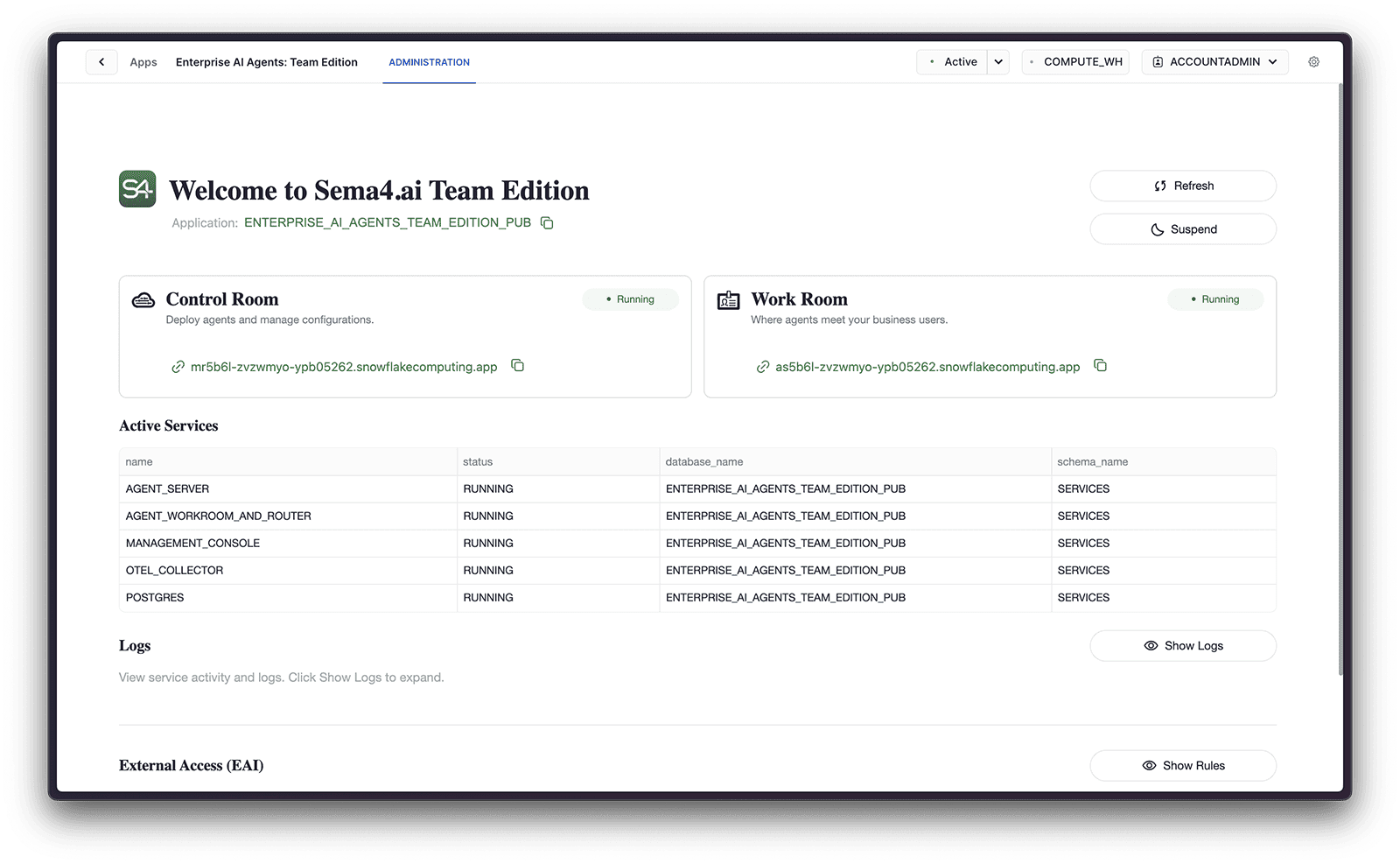Expand the Active status dropdown
This screenshot has width=1400, height=864.
tap(997, 61)
